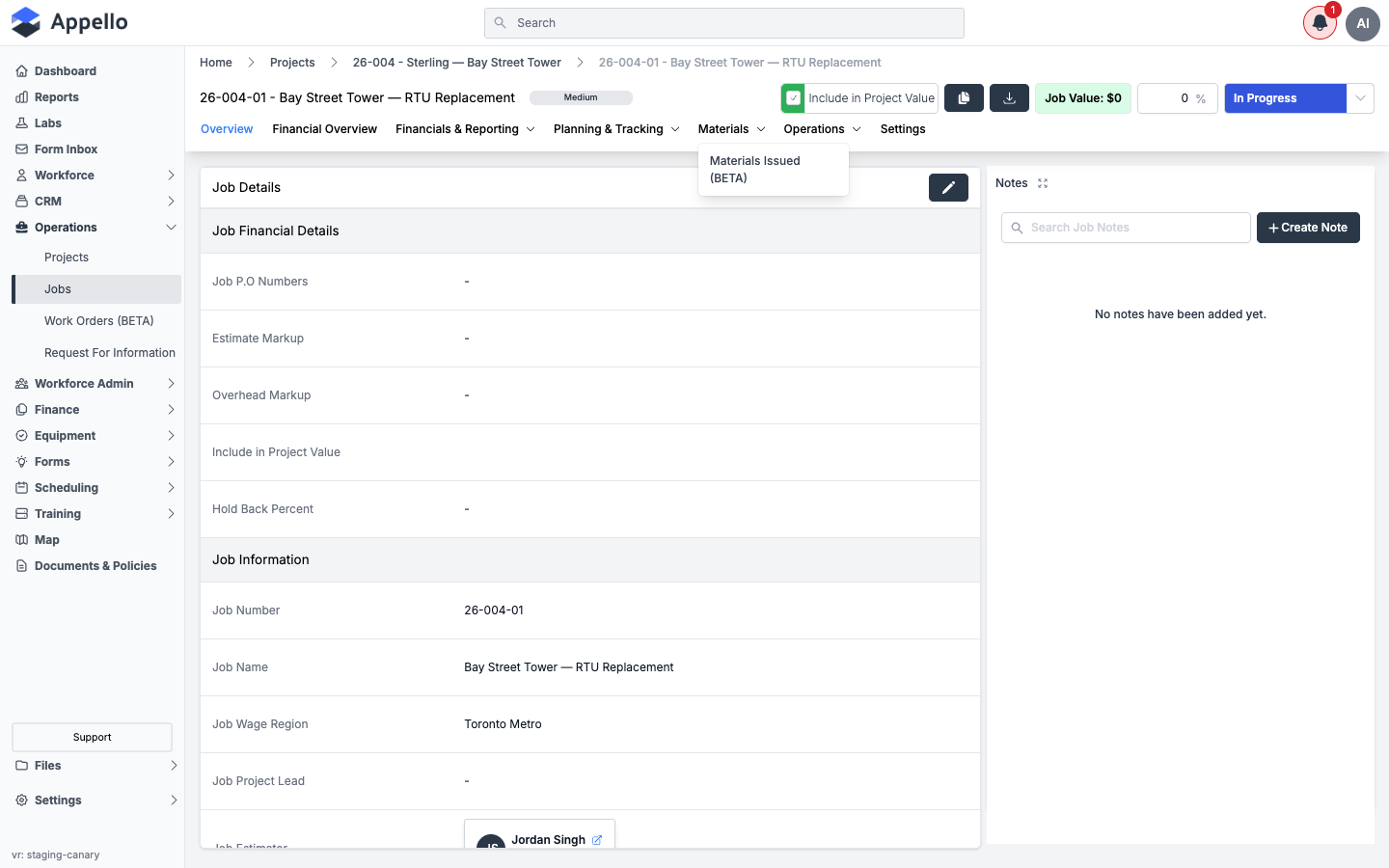The image size is (1389, 868).
Task: Expand Files section in sidebar
Action: [x=96, y=766]
